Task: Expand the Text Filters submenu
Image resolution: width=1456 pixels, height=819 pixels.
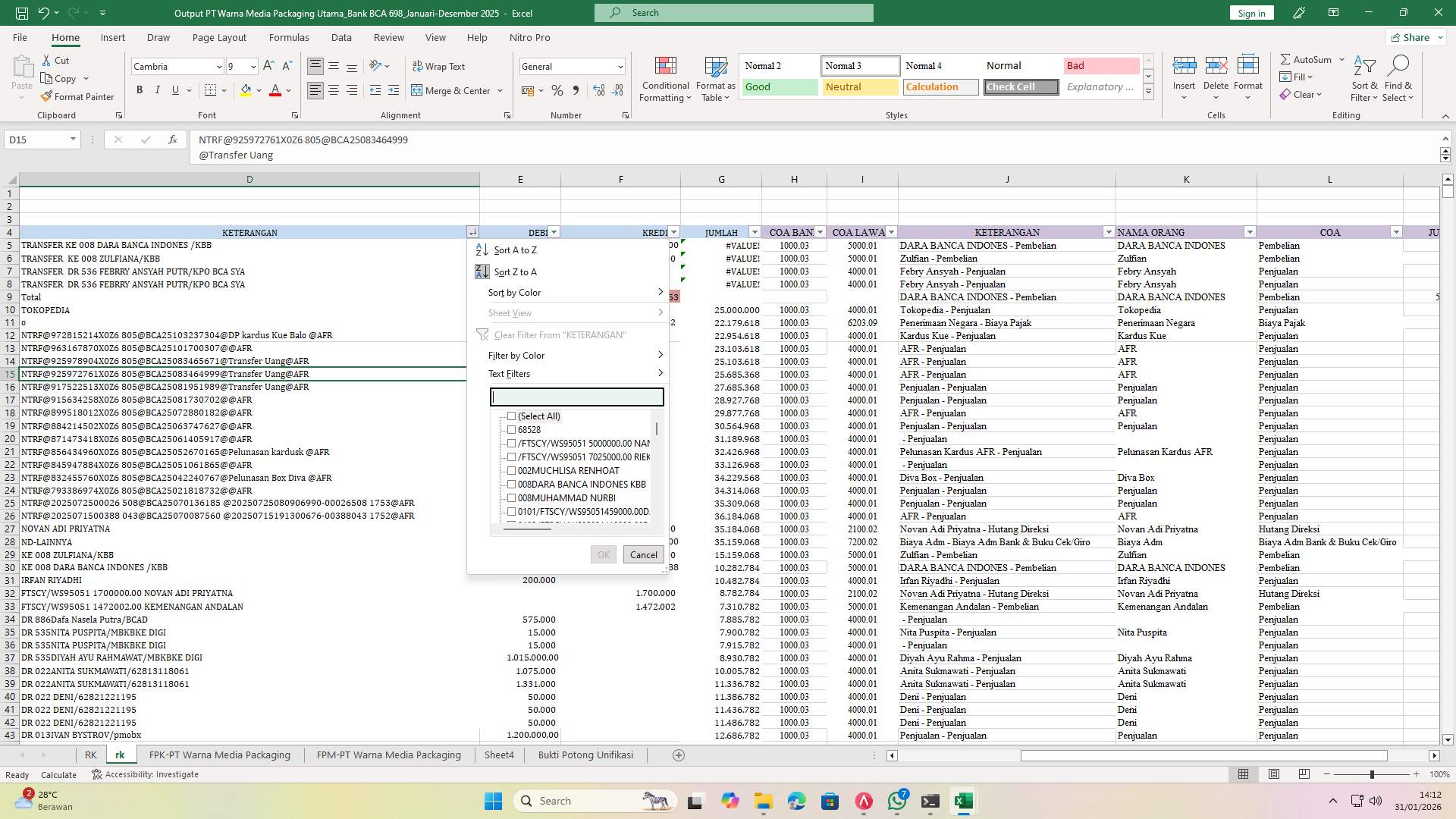Action: [x=510, y=373]
